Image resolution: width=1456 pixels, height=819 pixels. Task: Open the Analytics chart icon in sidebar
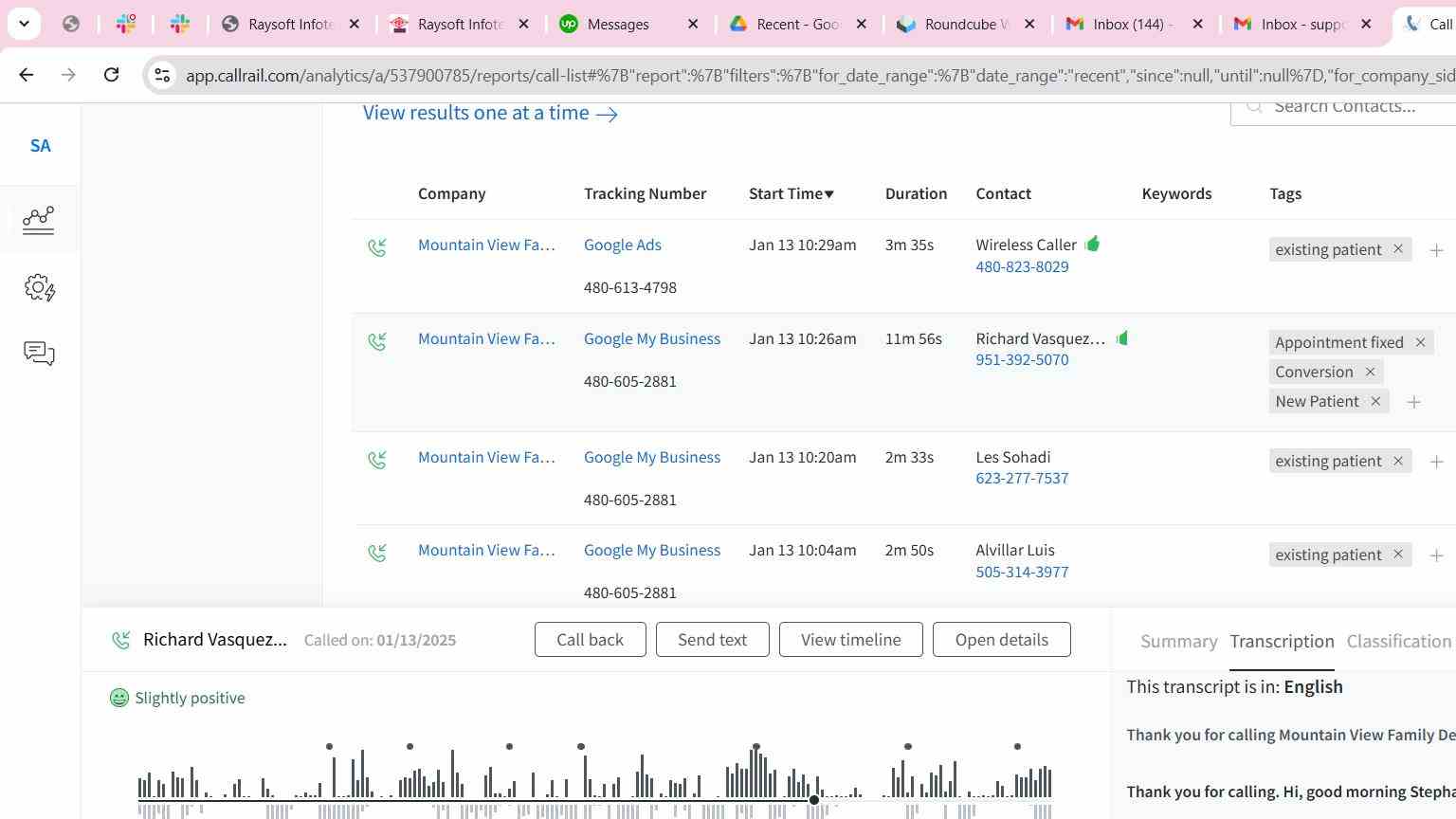(x=39, y=220)
